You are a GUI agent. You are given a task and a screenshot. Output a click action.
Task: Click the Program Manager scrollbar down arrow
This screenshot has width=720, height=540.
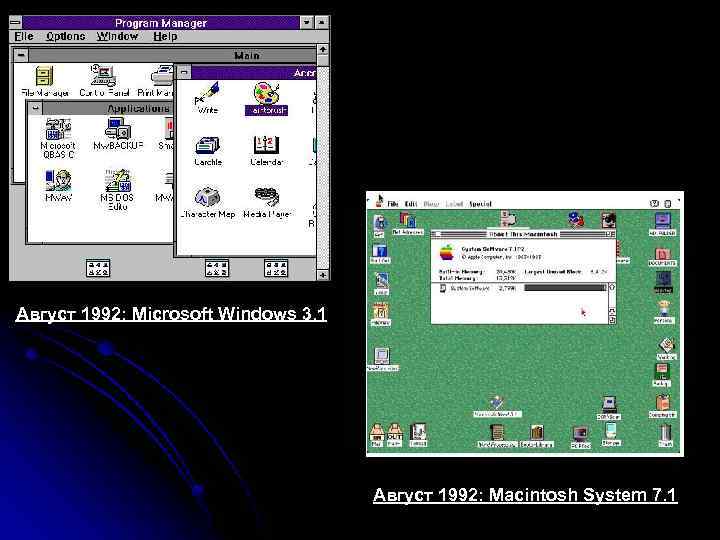click(323, 275)
